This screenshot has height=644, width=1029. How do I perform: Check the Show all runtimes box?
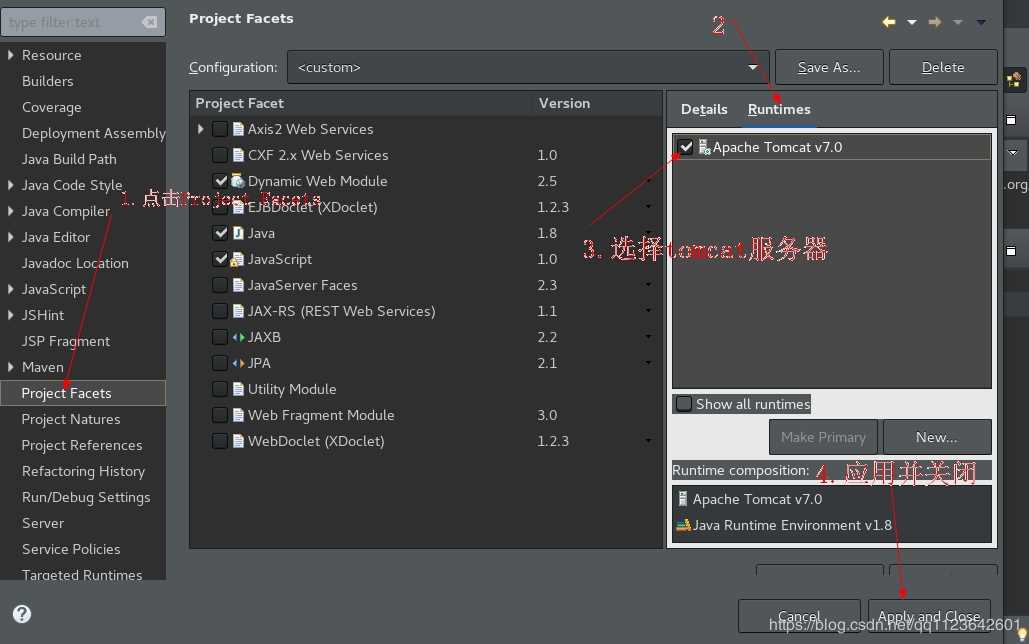coord(684,404)
